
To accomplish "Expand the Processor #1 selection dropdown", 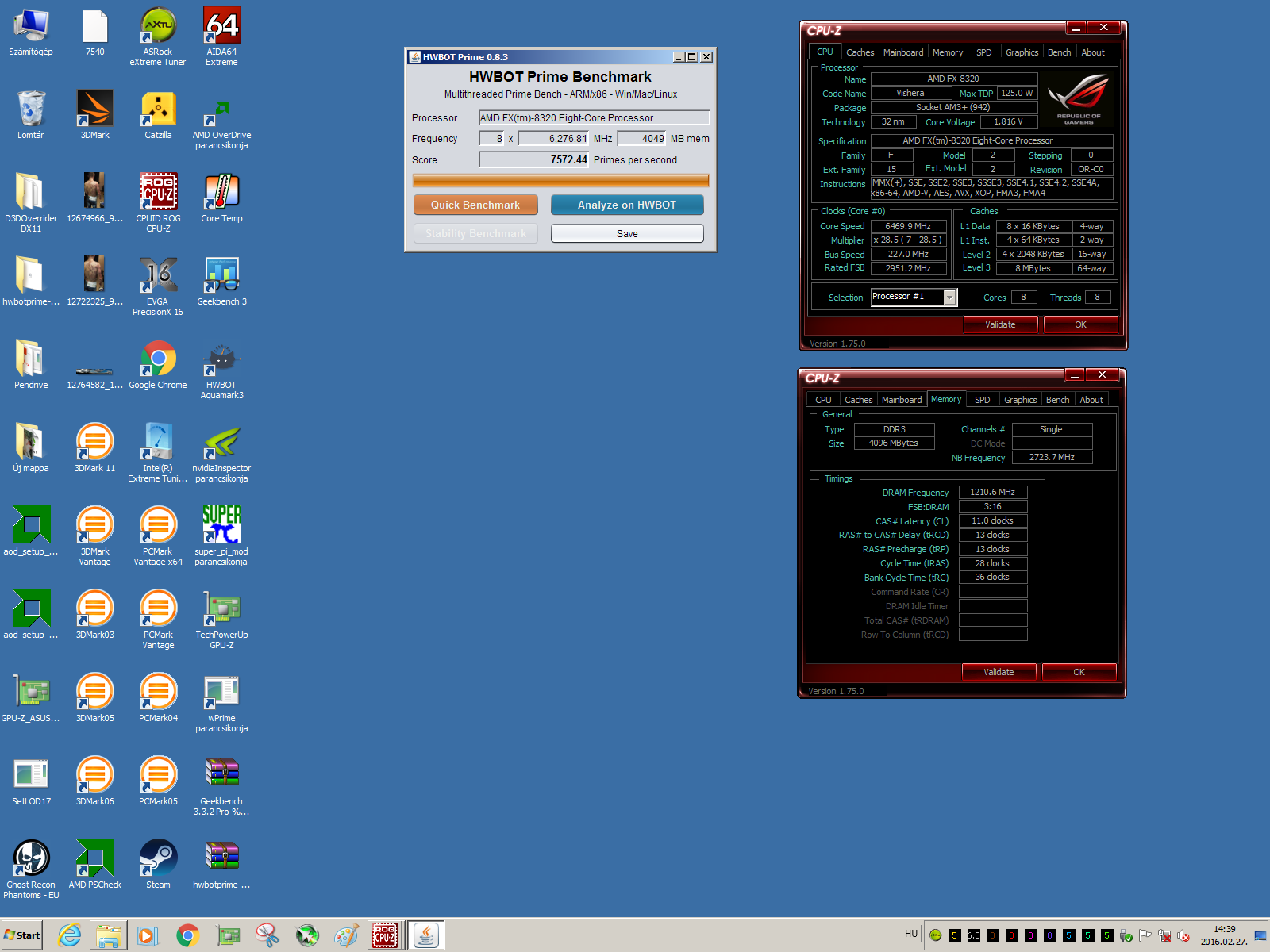I will (949, 297).
